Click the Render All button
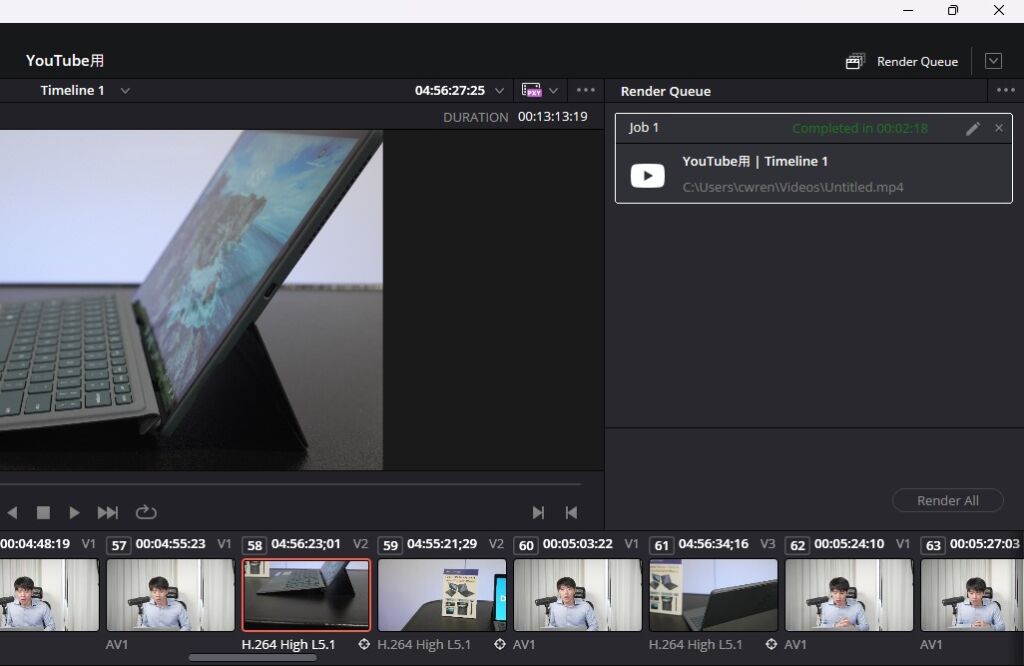The width and height of the screenshot is (1024, 666). (x=948, y=501)
